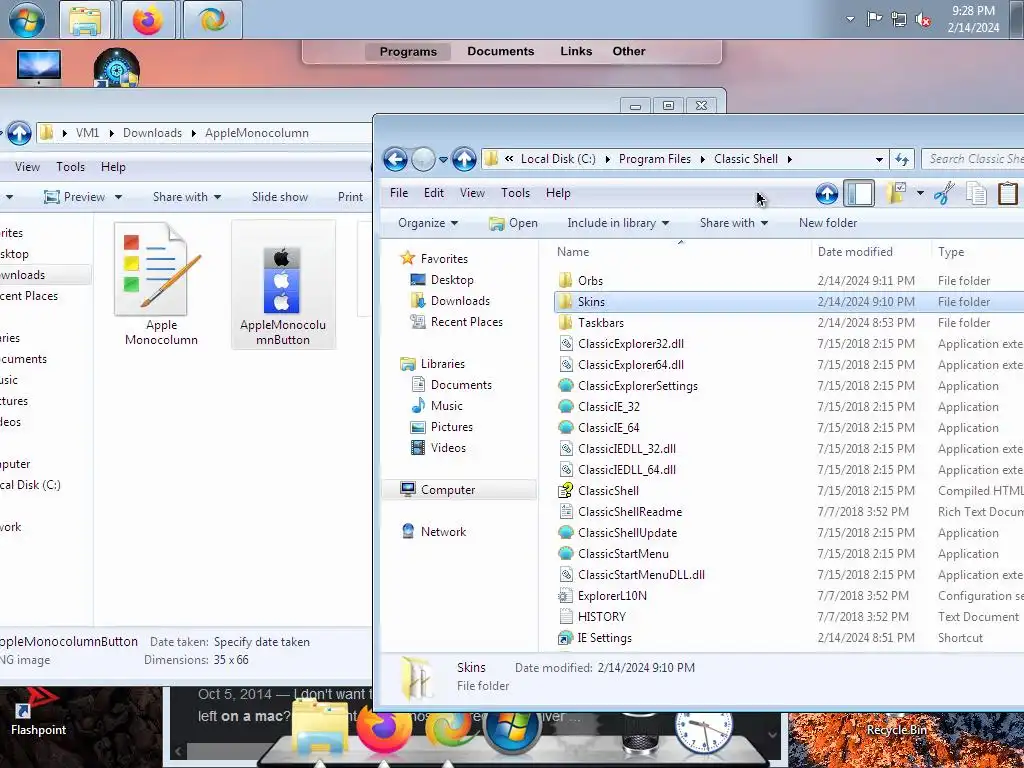Screen dimensions: 1024x768
Task: Go back in the Classic Shell window
Action: click(395, 159)
